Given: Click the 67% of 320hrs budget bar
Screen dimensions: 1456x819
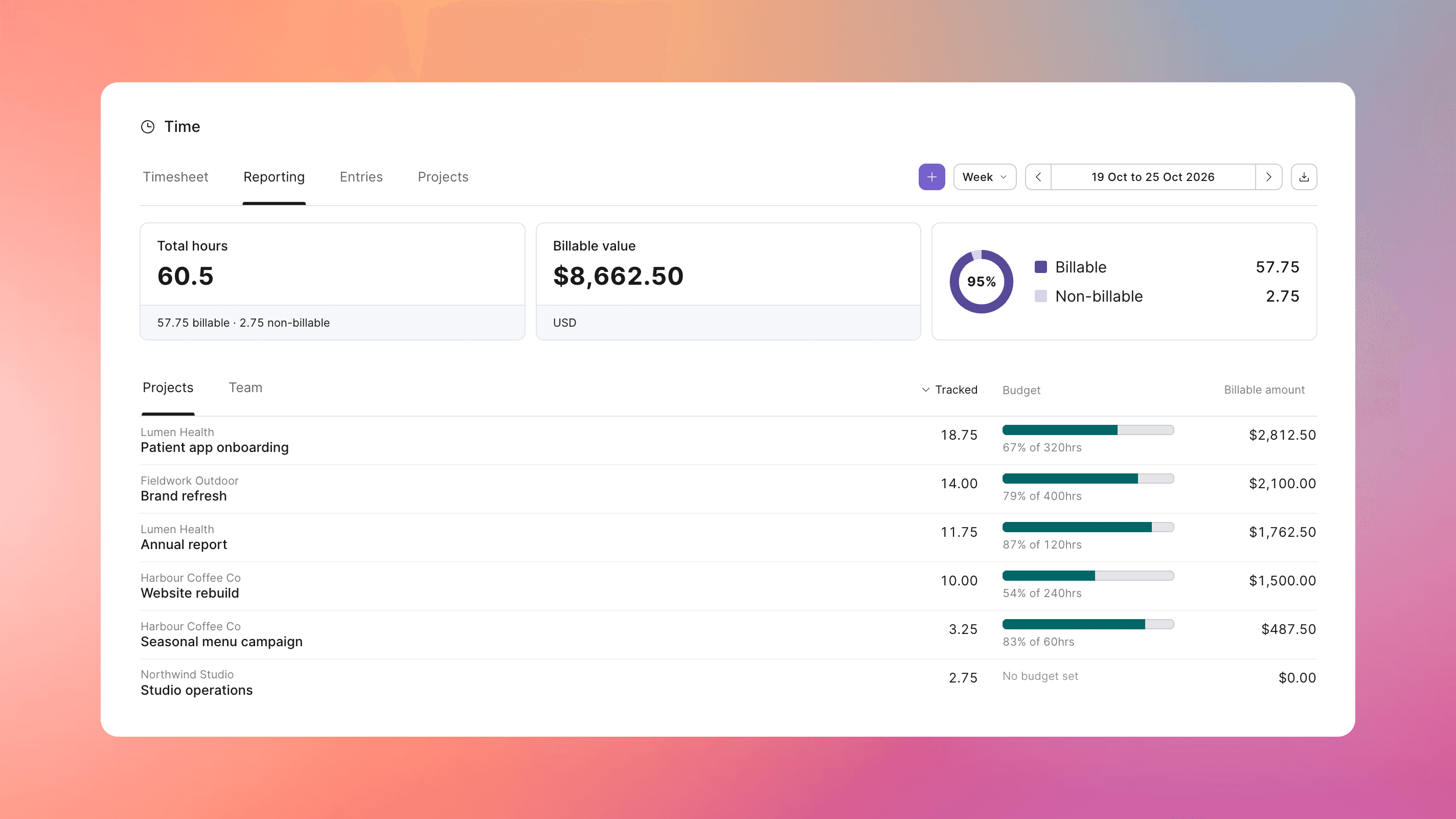Looking at the screenshot, I should (1088, 430).
